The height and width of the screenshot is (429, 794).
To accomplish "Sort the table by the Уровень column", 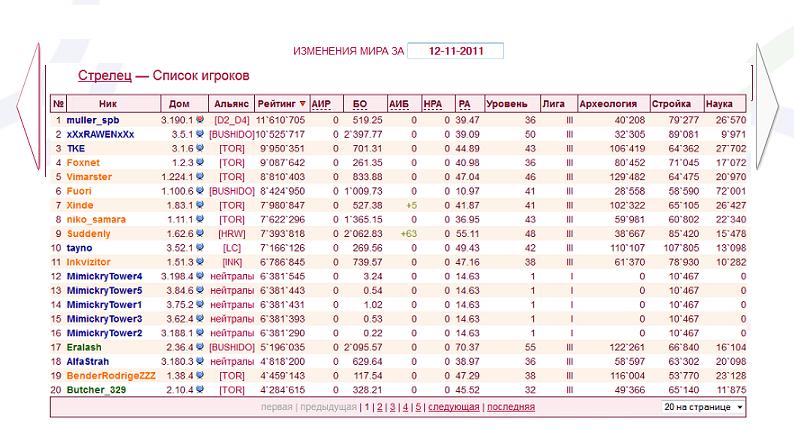I will 506,103.
